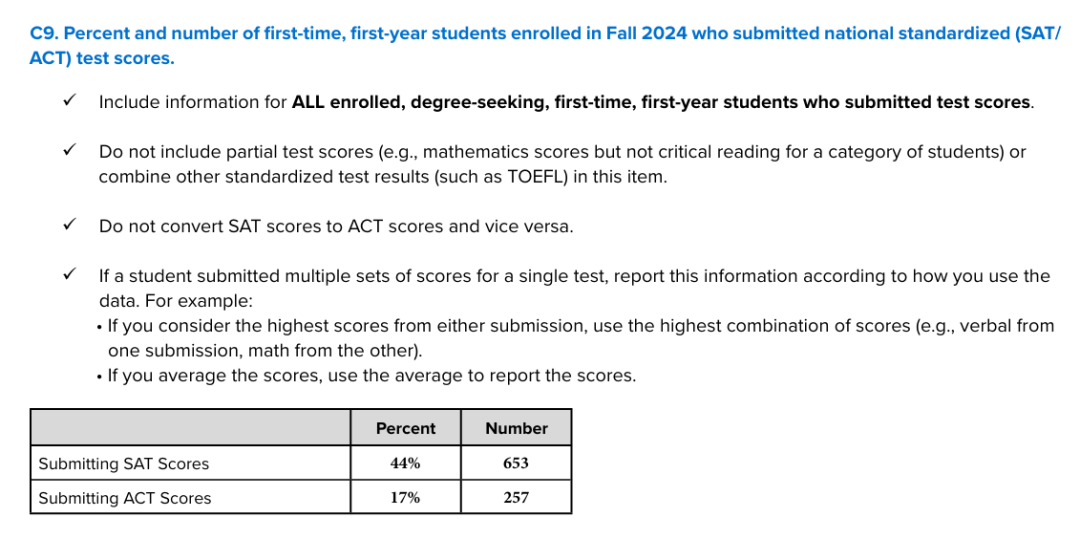The height and width of the screenshot is (539, 1080).
Task: Click the checkmark next to "Do not convert SAT scores"
Action: 69,225
